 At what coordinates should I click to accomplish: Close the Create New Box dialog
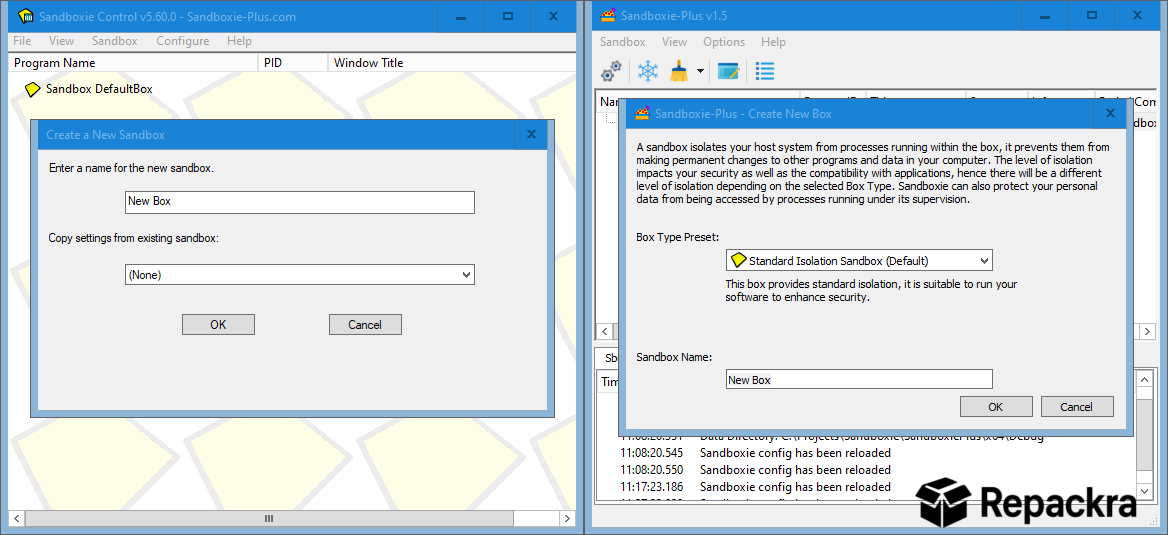pos(1111,113)
